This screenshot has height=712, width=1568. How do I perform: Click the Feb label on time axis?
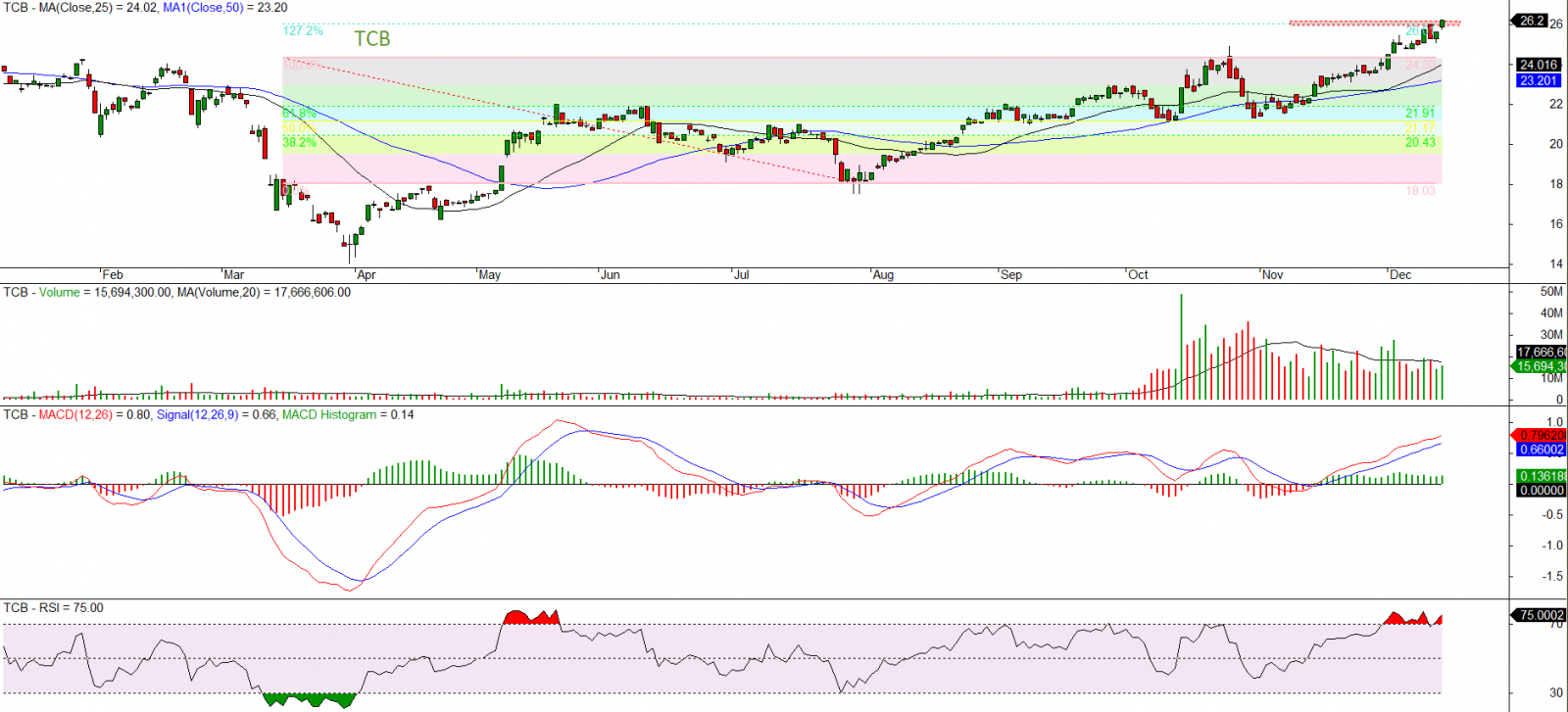tap(113, 275)
